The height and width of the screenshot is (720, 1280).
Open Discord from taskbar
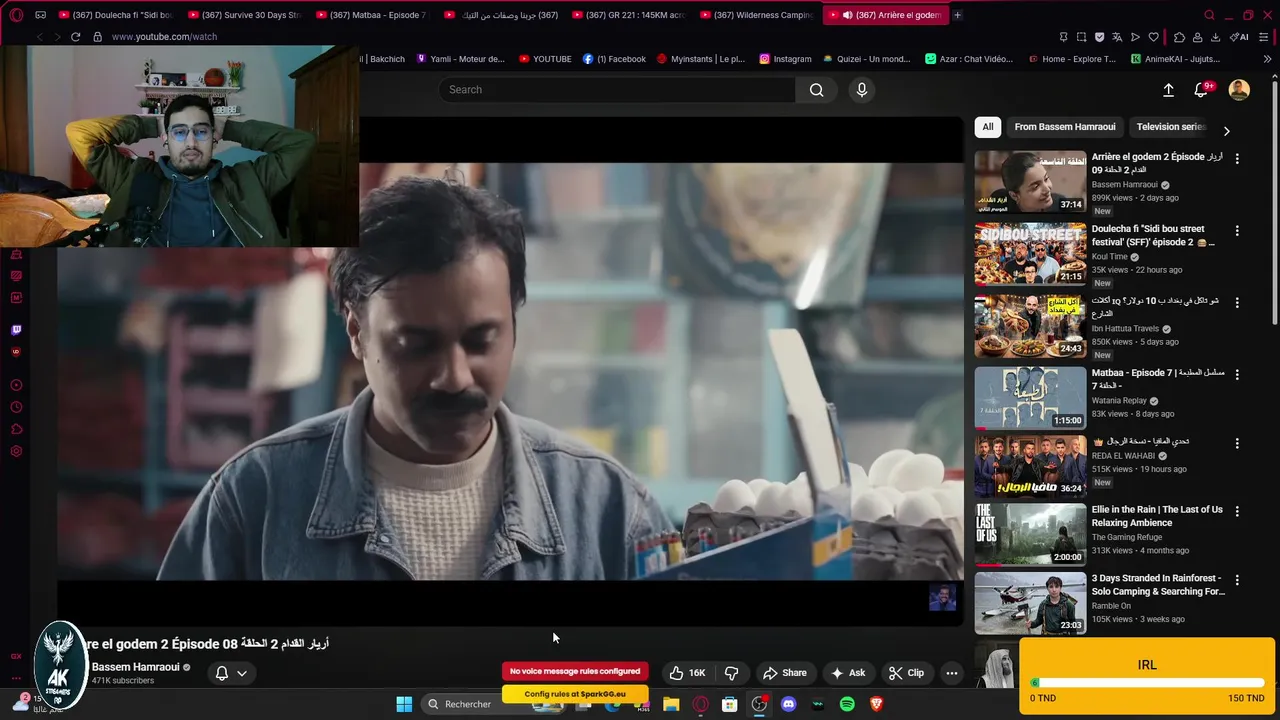pyautogui.click(x=788, y=704)
